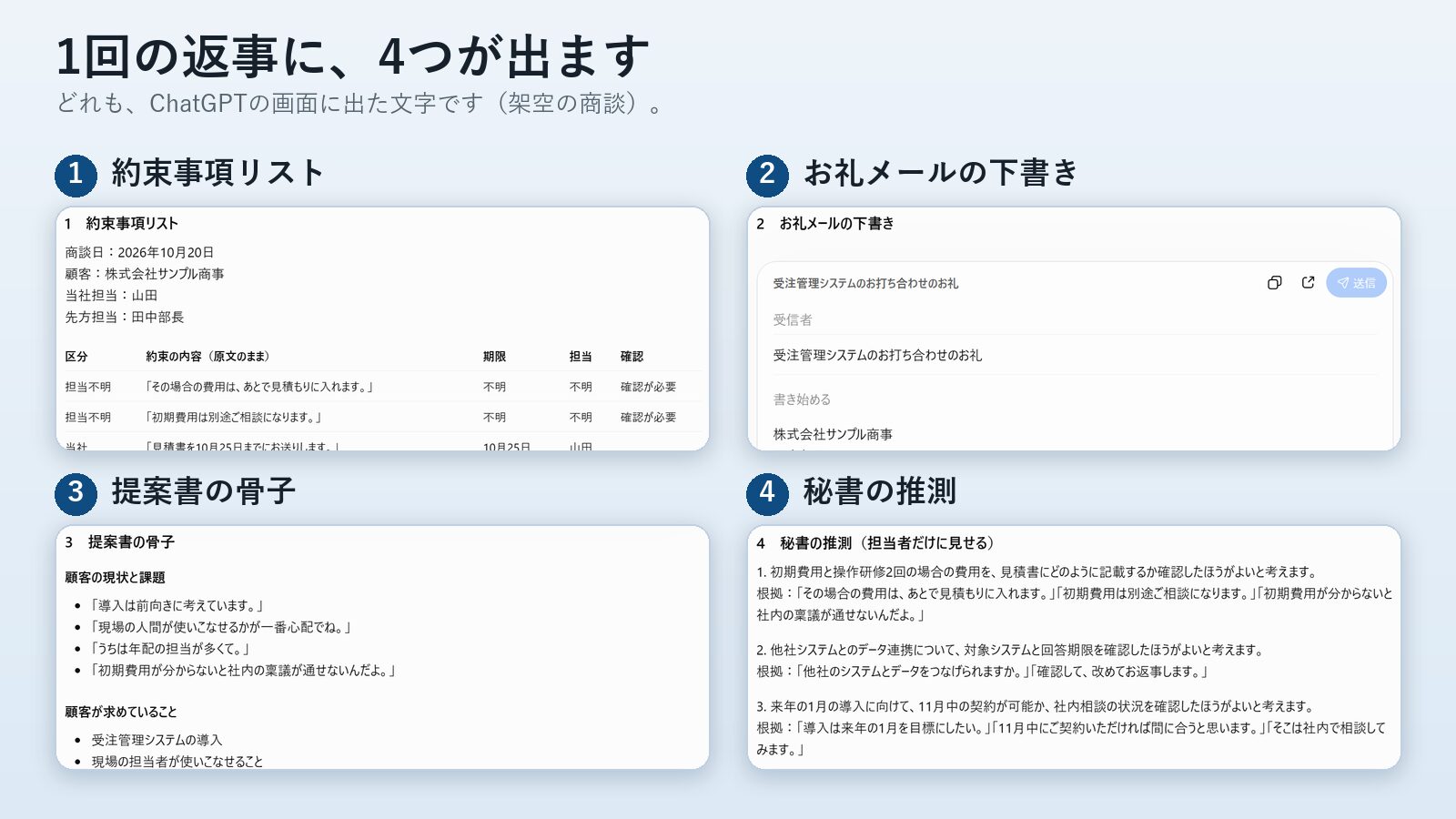Select bullet 「現場の人間が使いこなせるかが一番心配でね。」
1456x819 pixels.
pyautogui.click(x=221, y=628)
